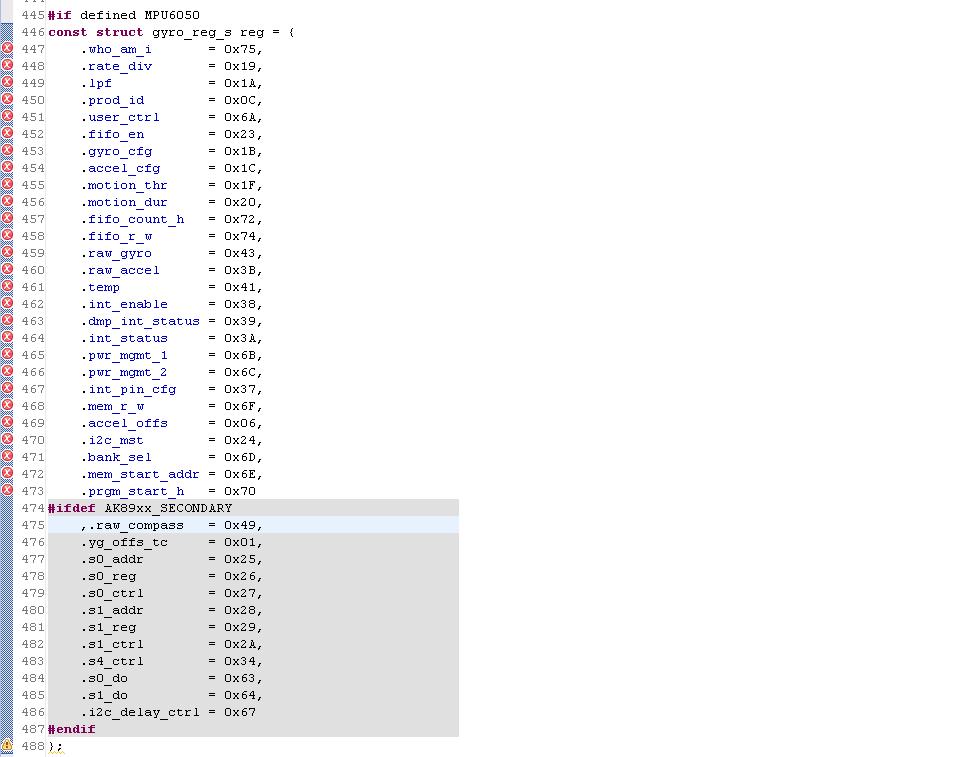The width and height of the screenshot is (960, 757).
Task: Click the error marker on line 467
Action: pyautogui.click(x=7, y=388)
